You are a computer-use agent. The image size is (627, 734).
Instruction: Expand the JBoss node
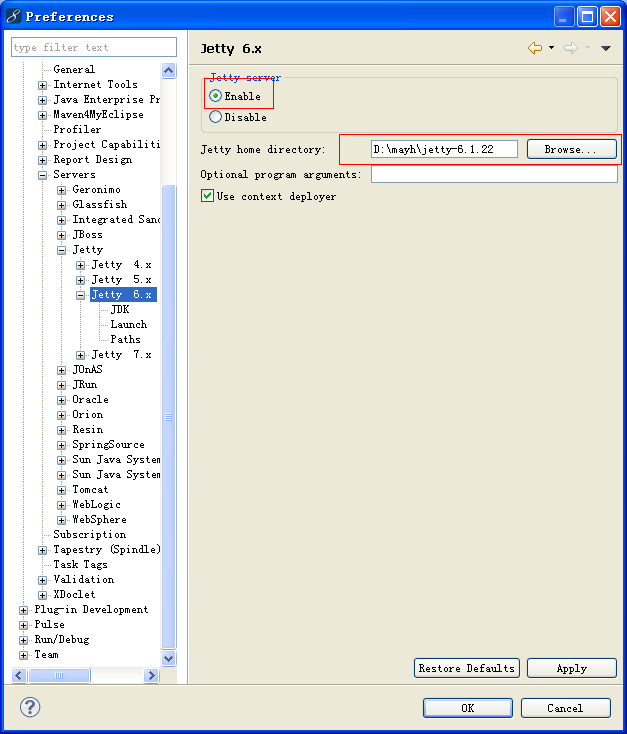pos(61,235)
